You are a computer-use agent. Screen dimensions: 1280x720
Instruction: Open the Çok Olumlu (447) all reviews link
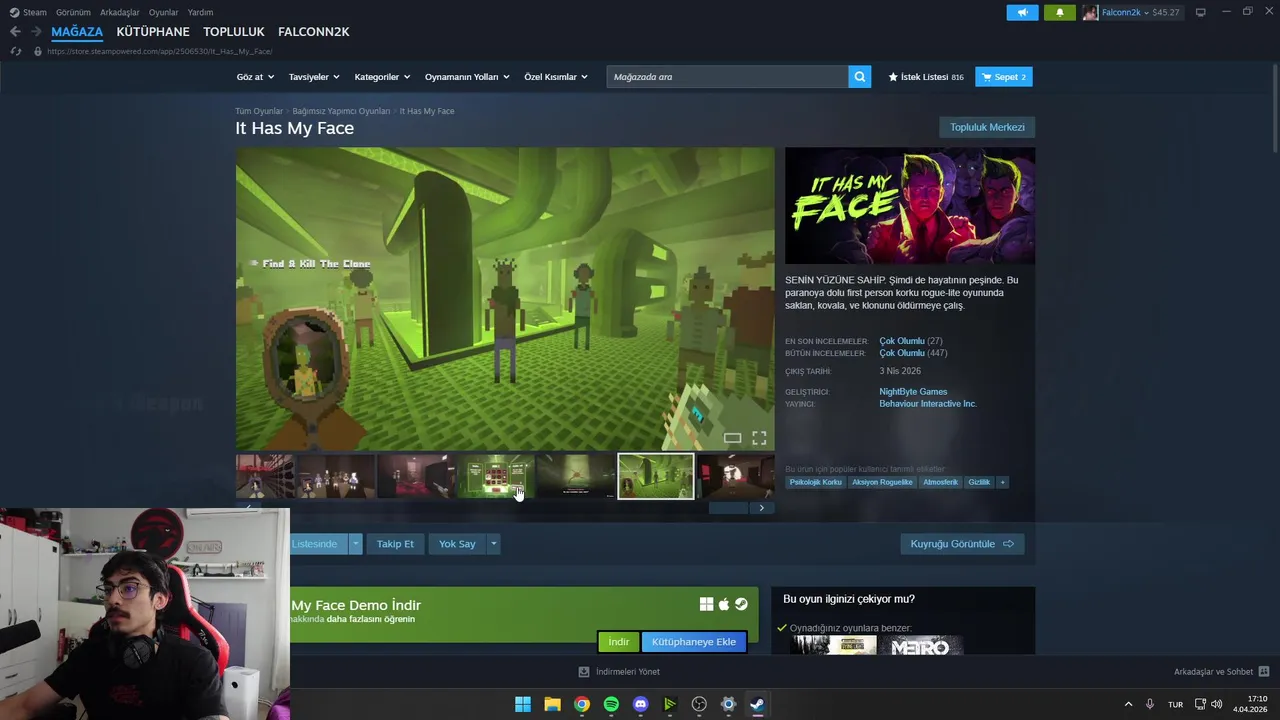pyautogui.click(x=902, y=353)
